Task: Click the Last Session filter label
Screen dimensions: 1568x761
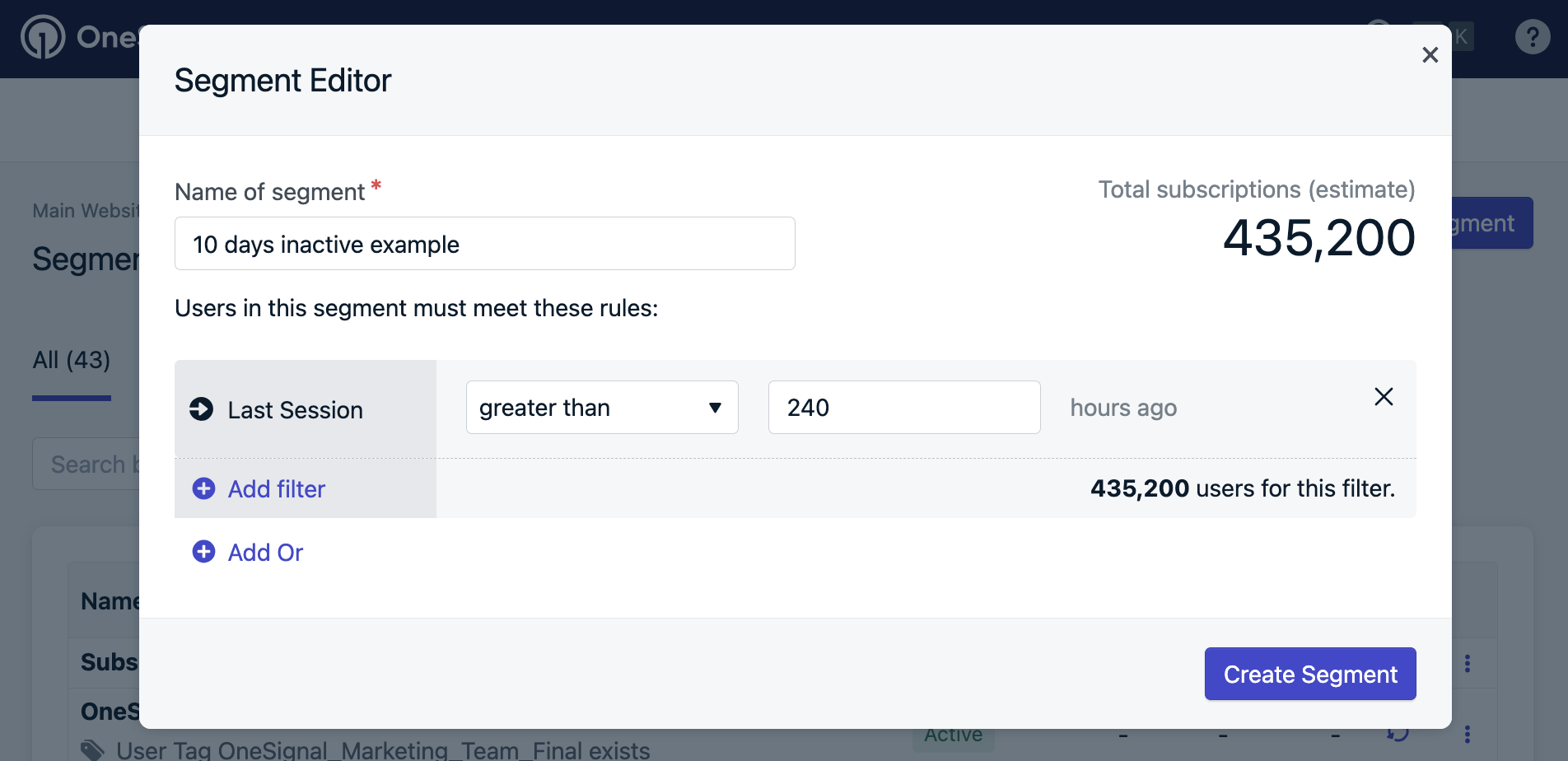Action: pyautogui.click(x=295, y=410)
